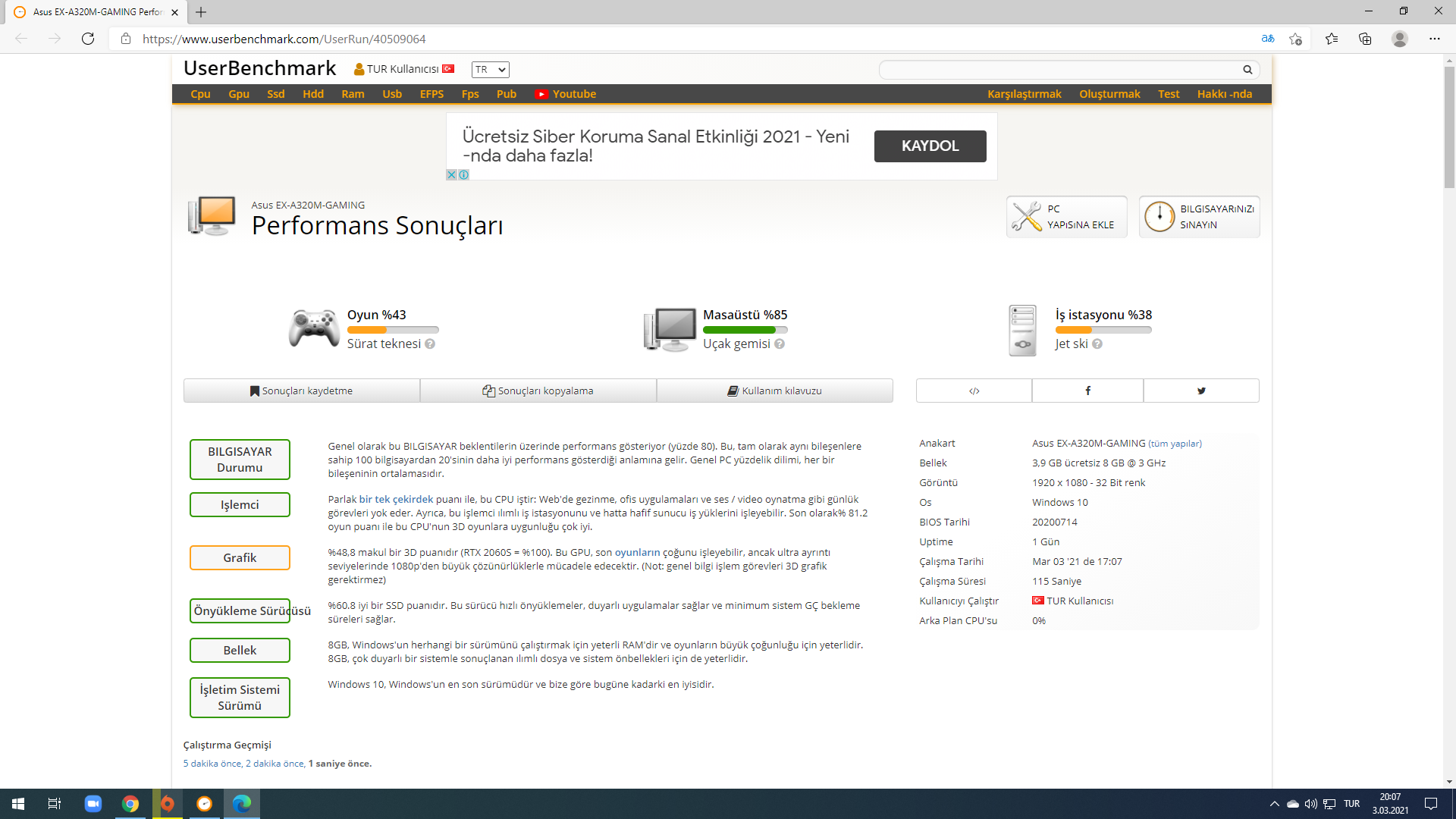Close the ad with X icon

coord(451,174)
